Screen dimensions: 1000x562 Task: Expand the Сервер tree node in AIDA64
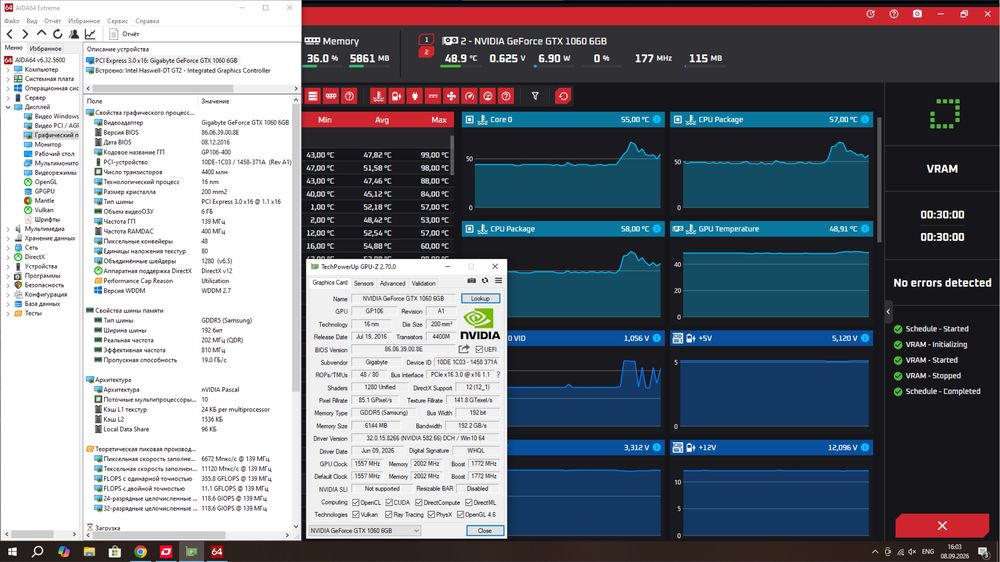pyautogui.click(x=8, y=98)
